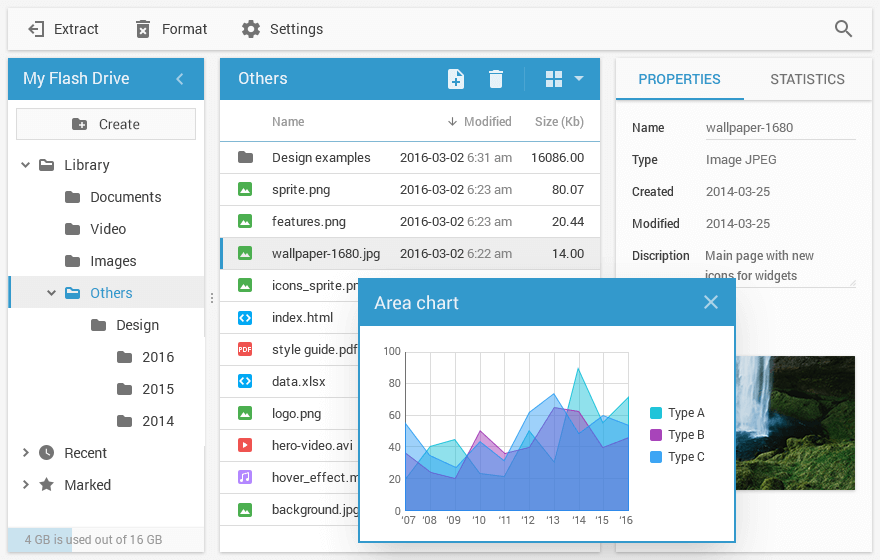Click the storage usage progress bar
The width and height of the screenshot is (880, 560).
tap(106, 540)
